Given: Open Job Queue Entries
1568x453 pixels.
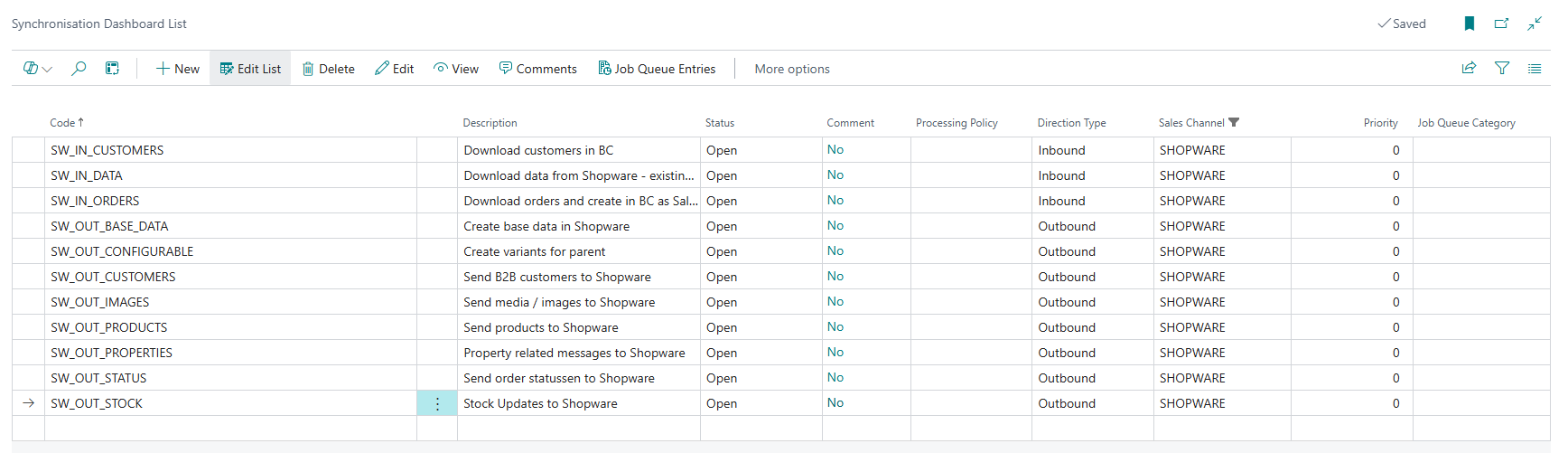Looking at the screenshot, I should point(657,69).
